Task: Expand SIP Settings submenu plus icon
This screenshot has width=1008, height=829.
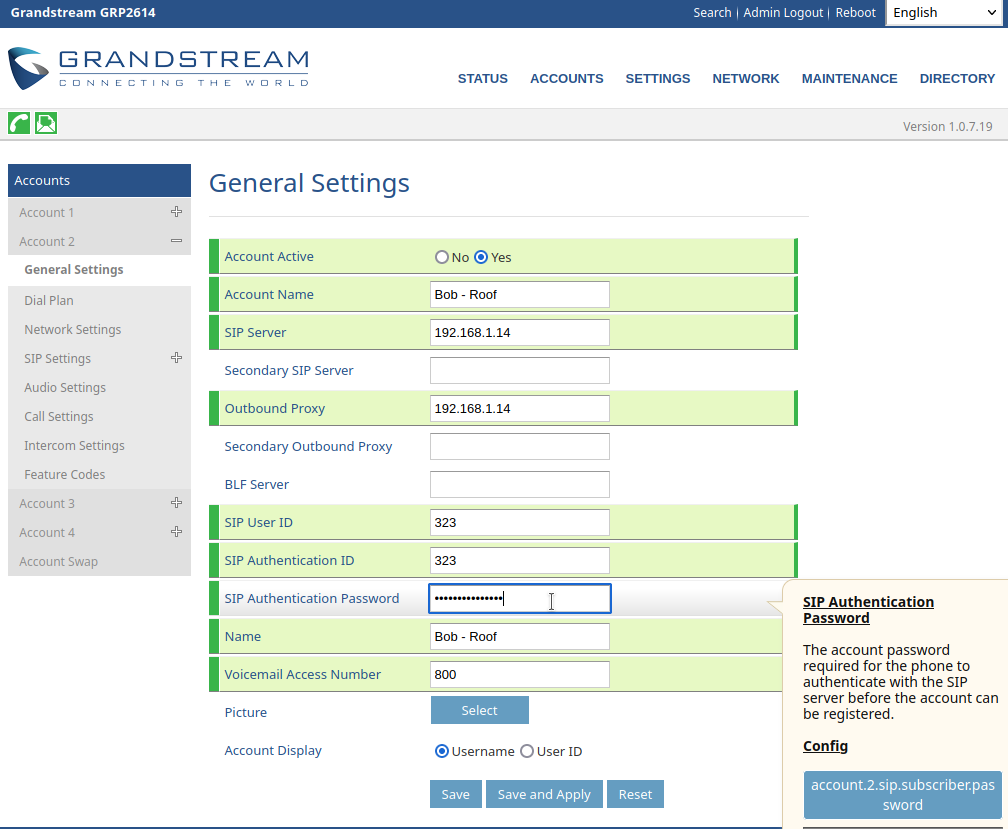Action: coord(176,358)
